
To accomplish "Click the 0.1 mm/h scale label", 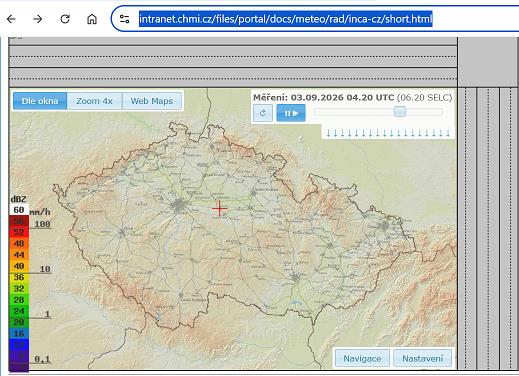I will pos(42,359).
